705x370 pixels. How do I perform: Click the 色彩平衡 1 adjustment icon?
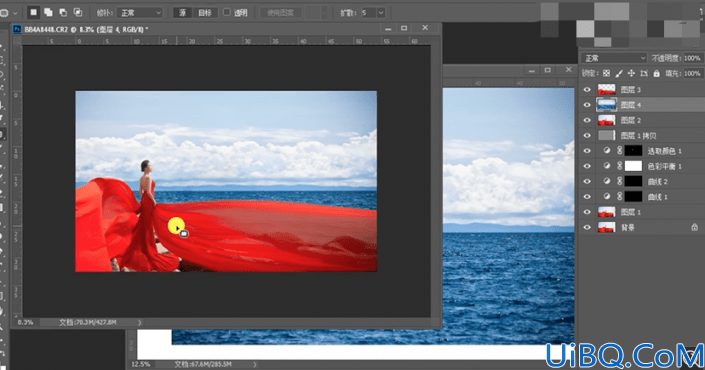click(x=607, y=166)
